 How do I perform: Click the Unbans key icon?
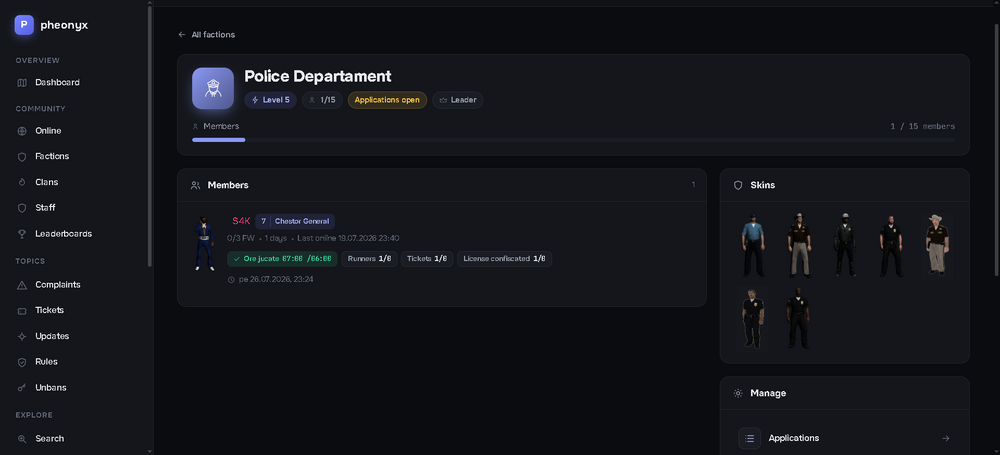click(x=22, y=388)
